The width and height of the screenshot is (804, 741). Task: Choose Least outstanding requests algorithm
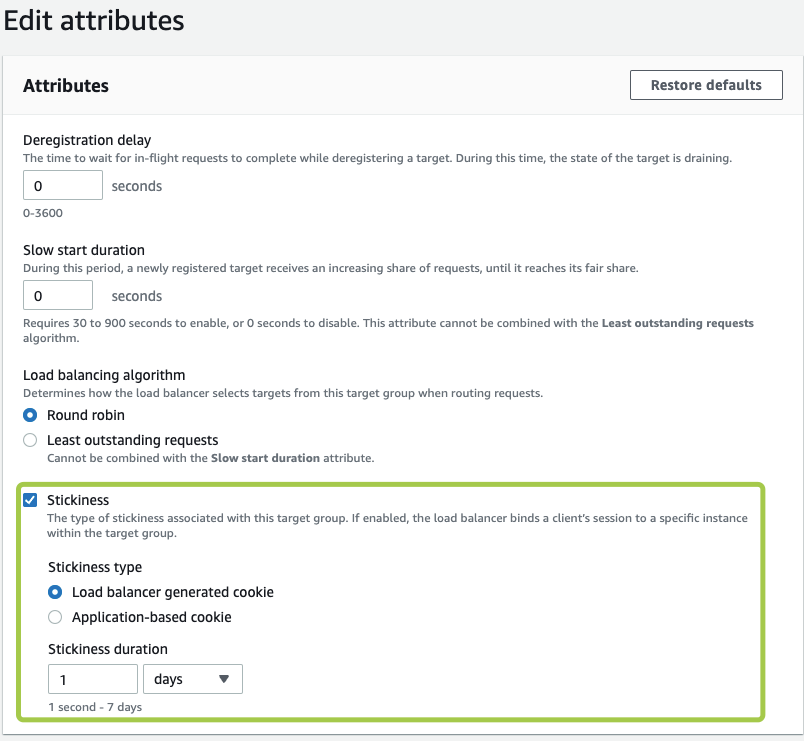31,440
